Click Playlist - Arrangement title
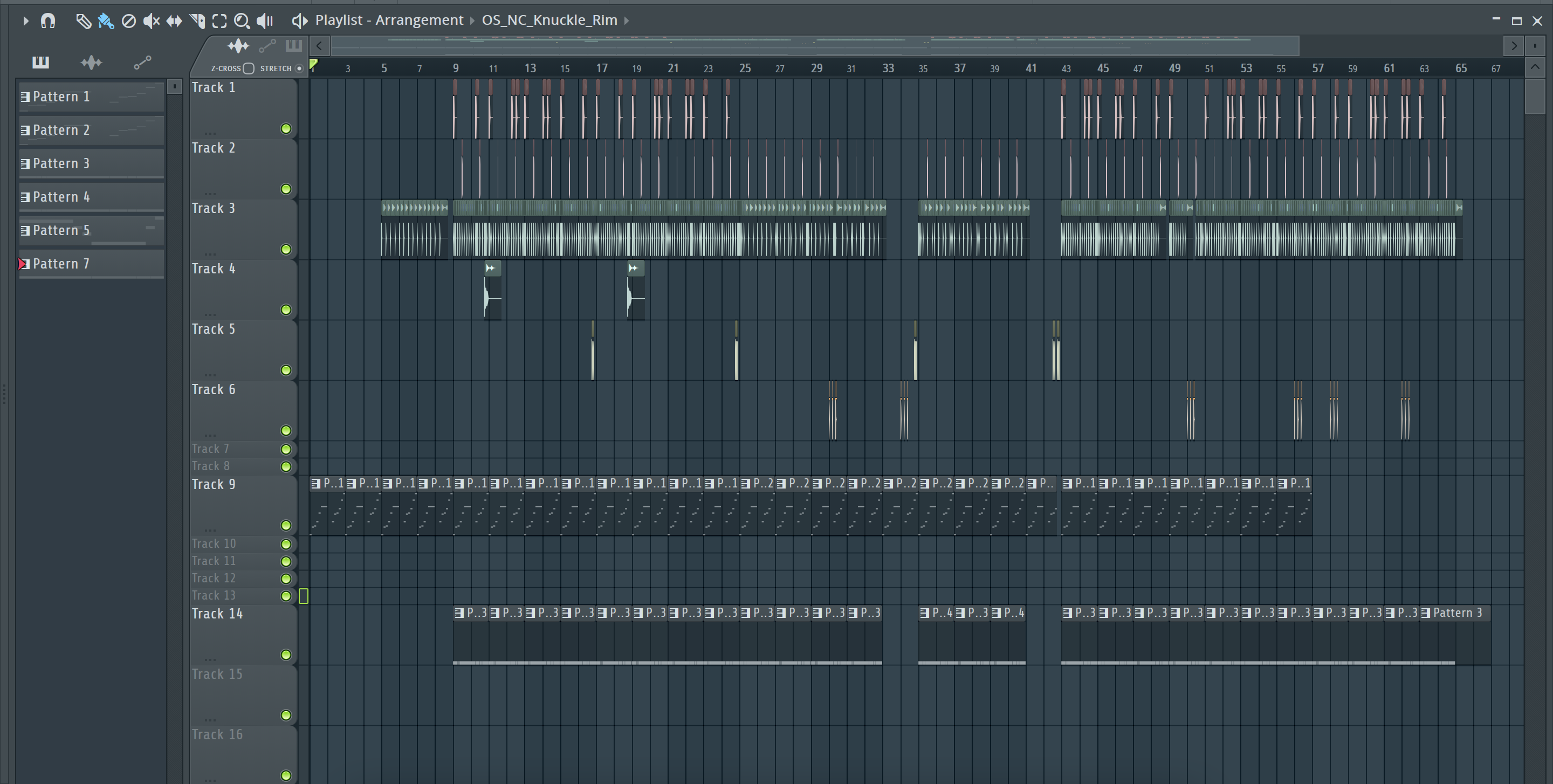This screenshot has height=784, width=1553. click(x=389, y=20)
